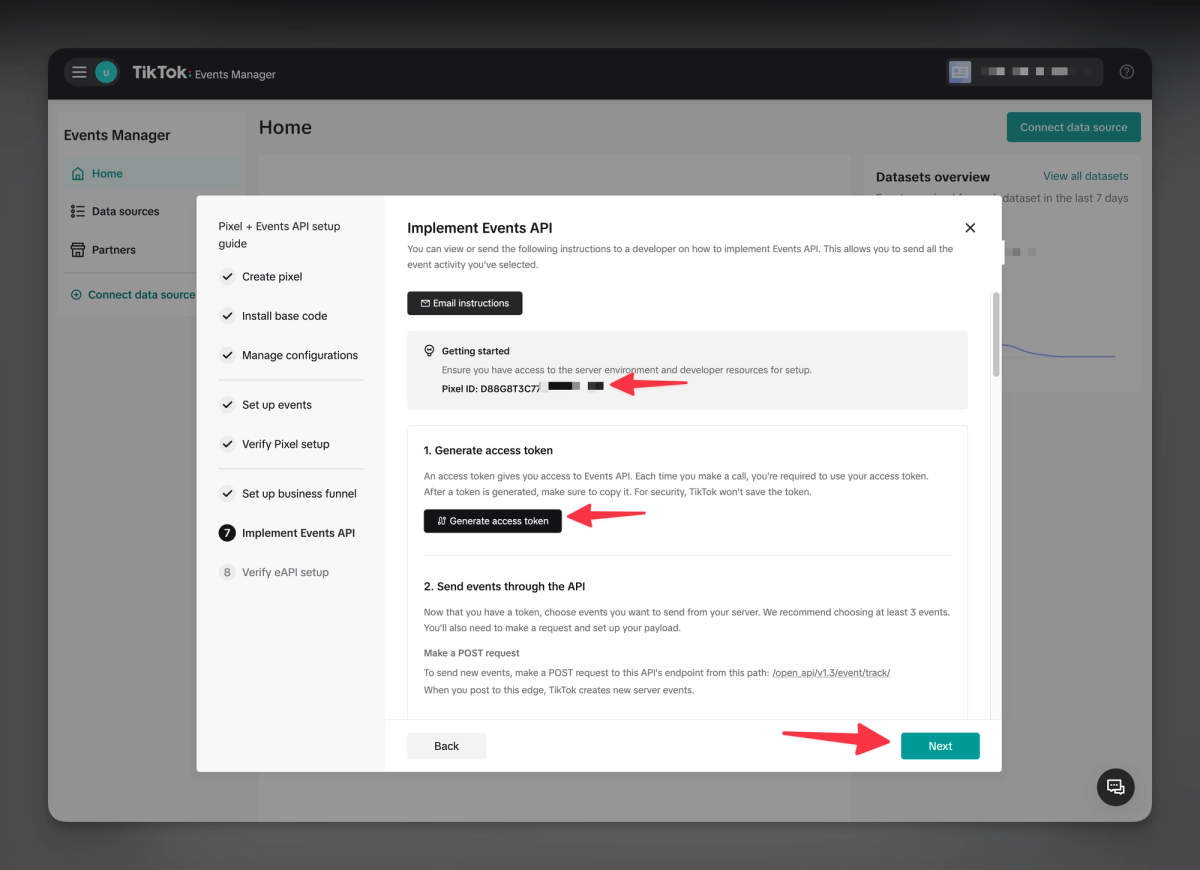Click the Next button
Image resolution: width=1200 pixels, height=870 pixels.
[940, 746]
